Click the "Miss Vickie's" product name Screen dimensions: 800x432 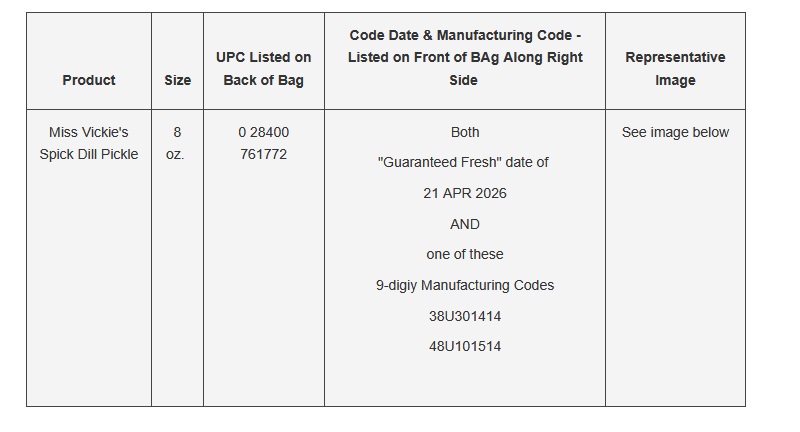(89, 132)
